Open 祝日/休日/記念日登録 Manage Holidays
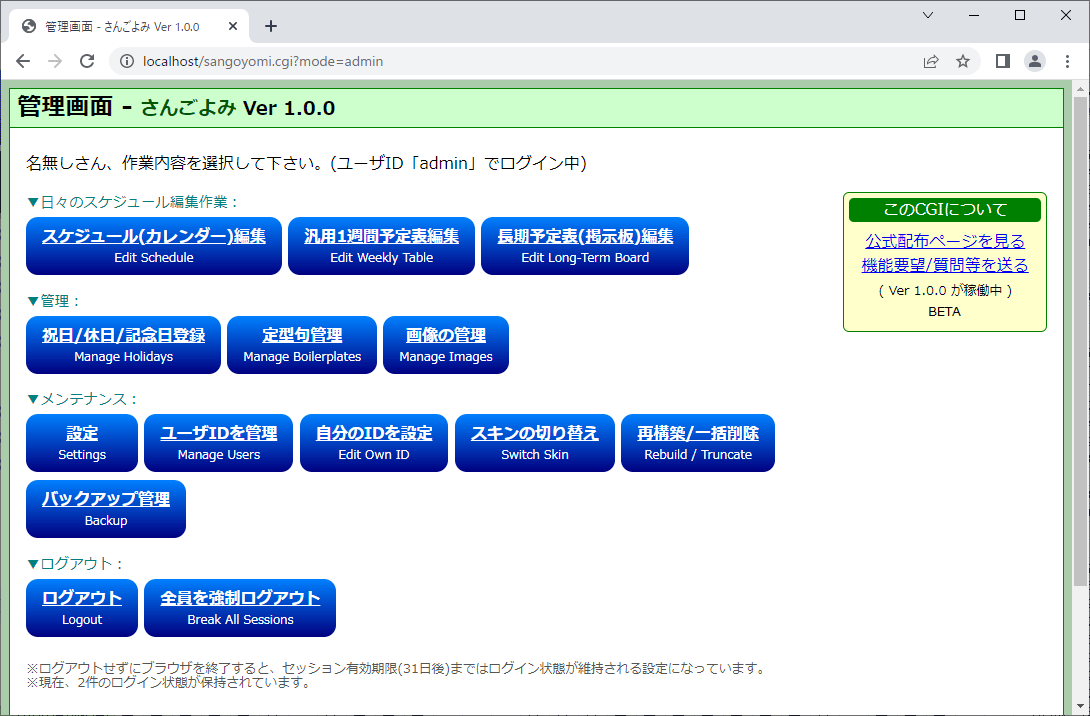Viewport: 1090px width, 716px height. (124, 345)
